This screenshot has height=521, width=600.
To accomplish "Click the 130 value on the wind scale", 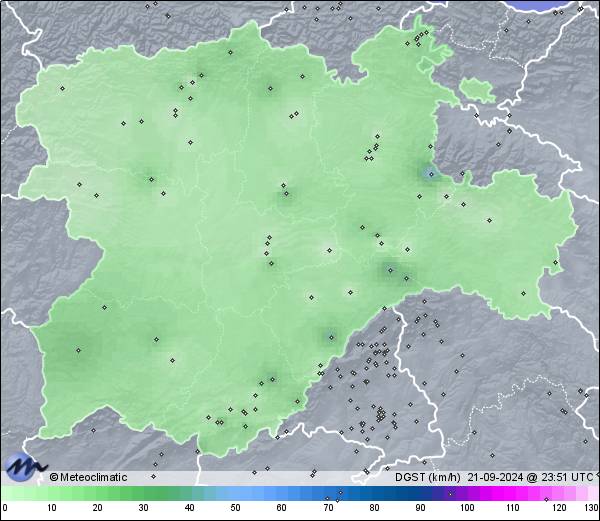I will [x=592, y=508].
